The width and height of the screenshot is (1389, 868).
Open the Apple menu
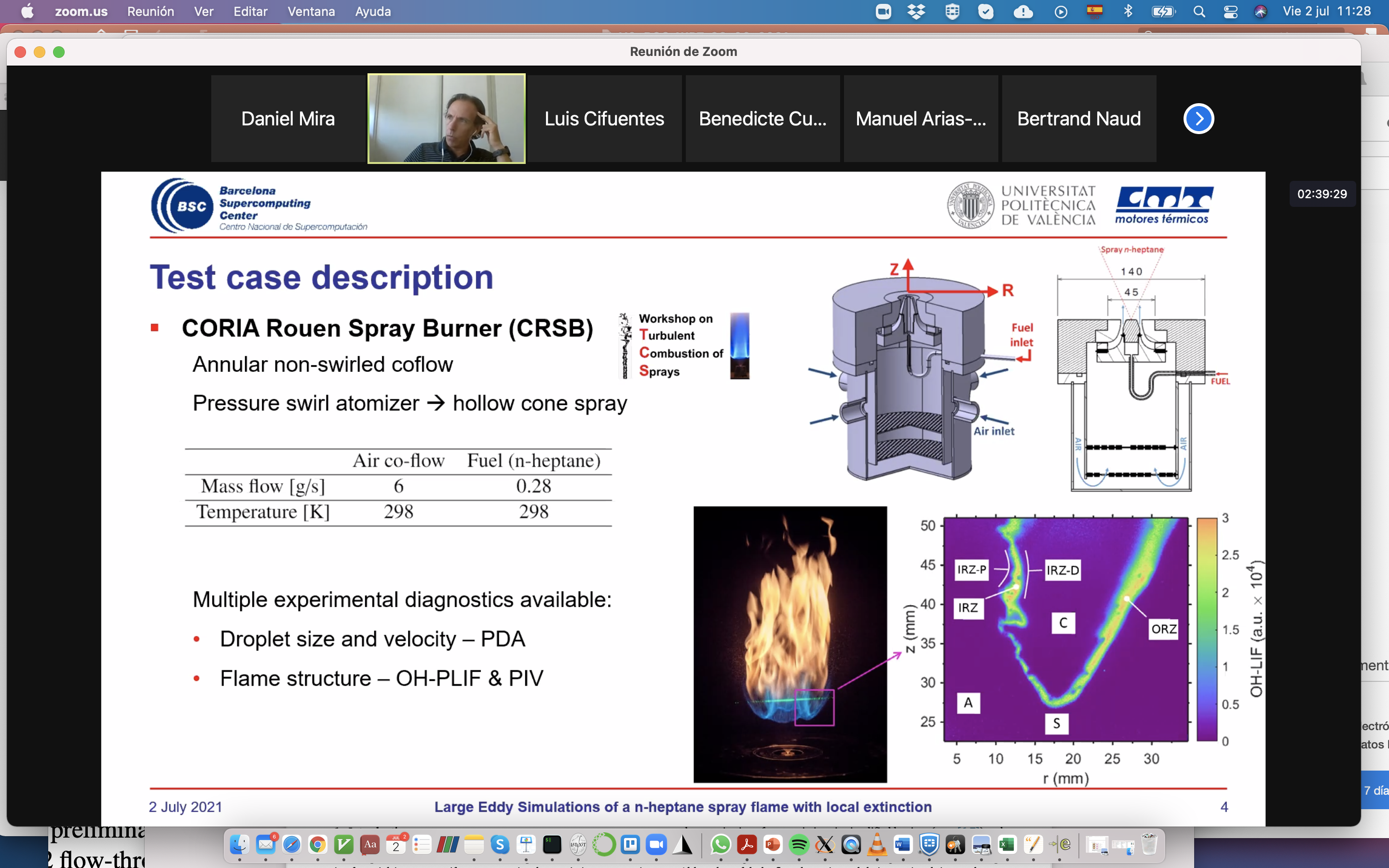point(27,12)
